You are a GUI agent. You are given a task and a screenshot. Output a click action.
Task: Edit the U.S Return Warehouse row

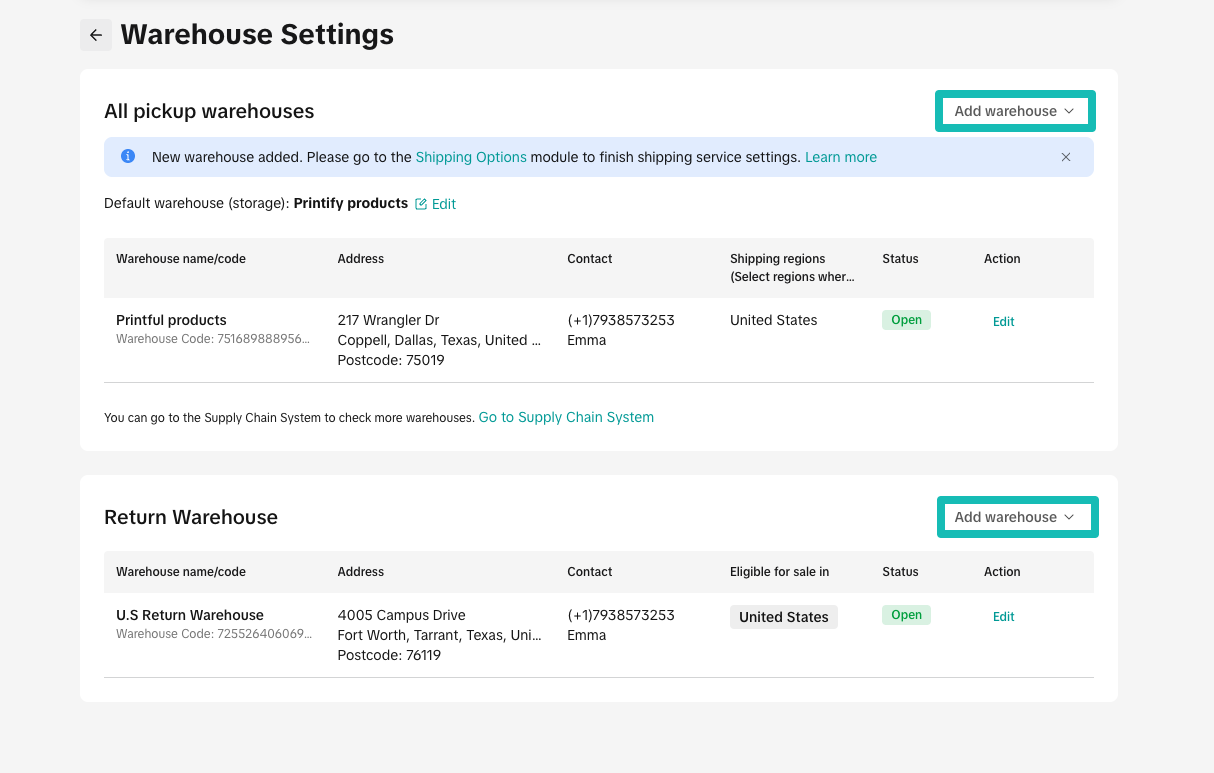(1003, 617)
